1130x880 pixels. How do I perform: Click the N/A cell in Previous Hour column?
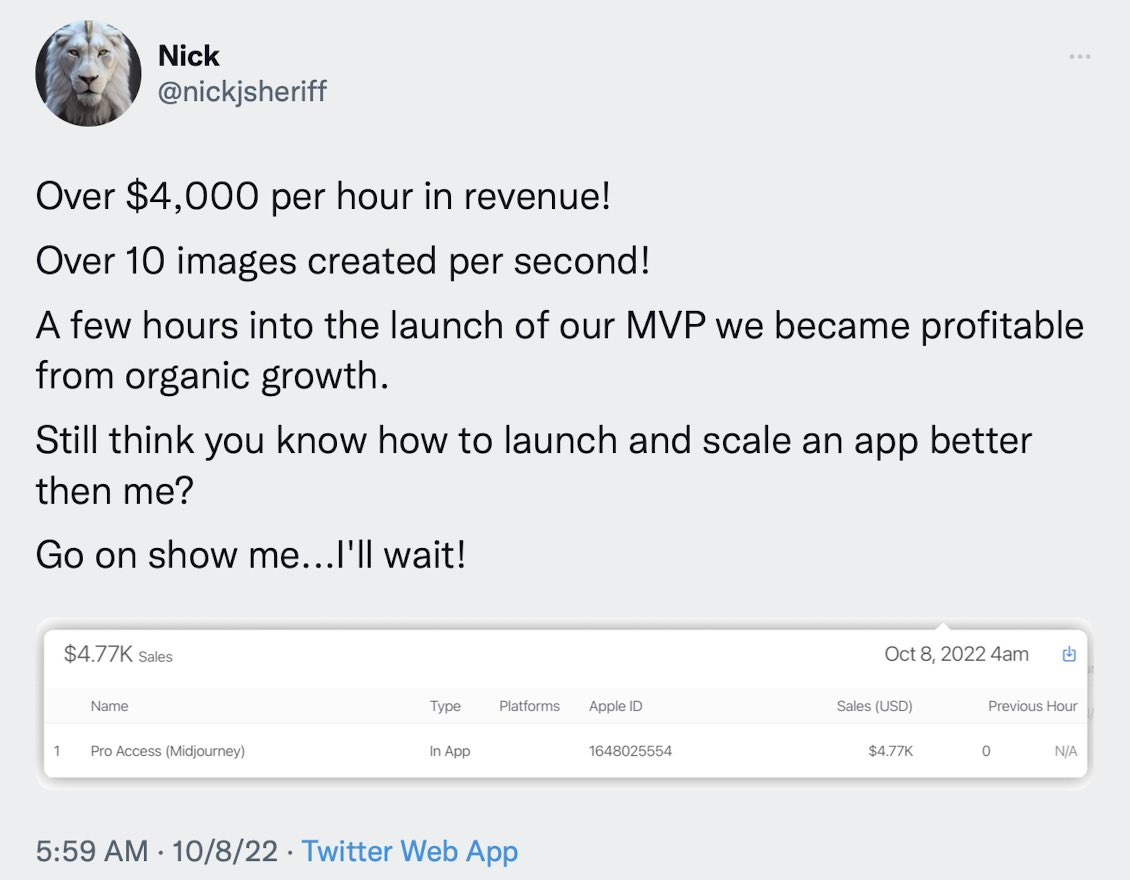click(1065, 751)
